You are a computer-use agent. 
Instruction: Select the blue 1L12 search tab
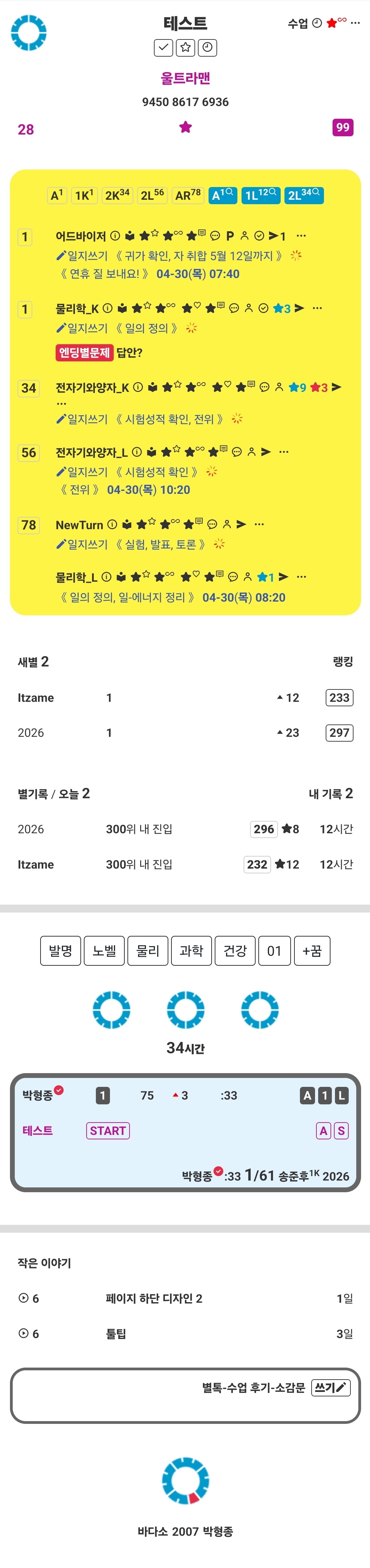[x=260, y=195]
